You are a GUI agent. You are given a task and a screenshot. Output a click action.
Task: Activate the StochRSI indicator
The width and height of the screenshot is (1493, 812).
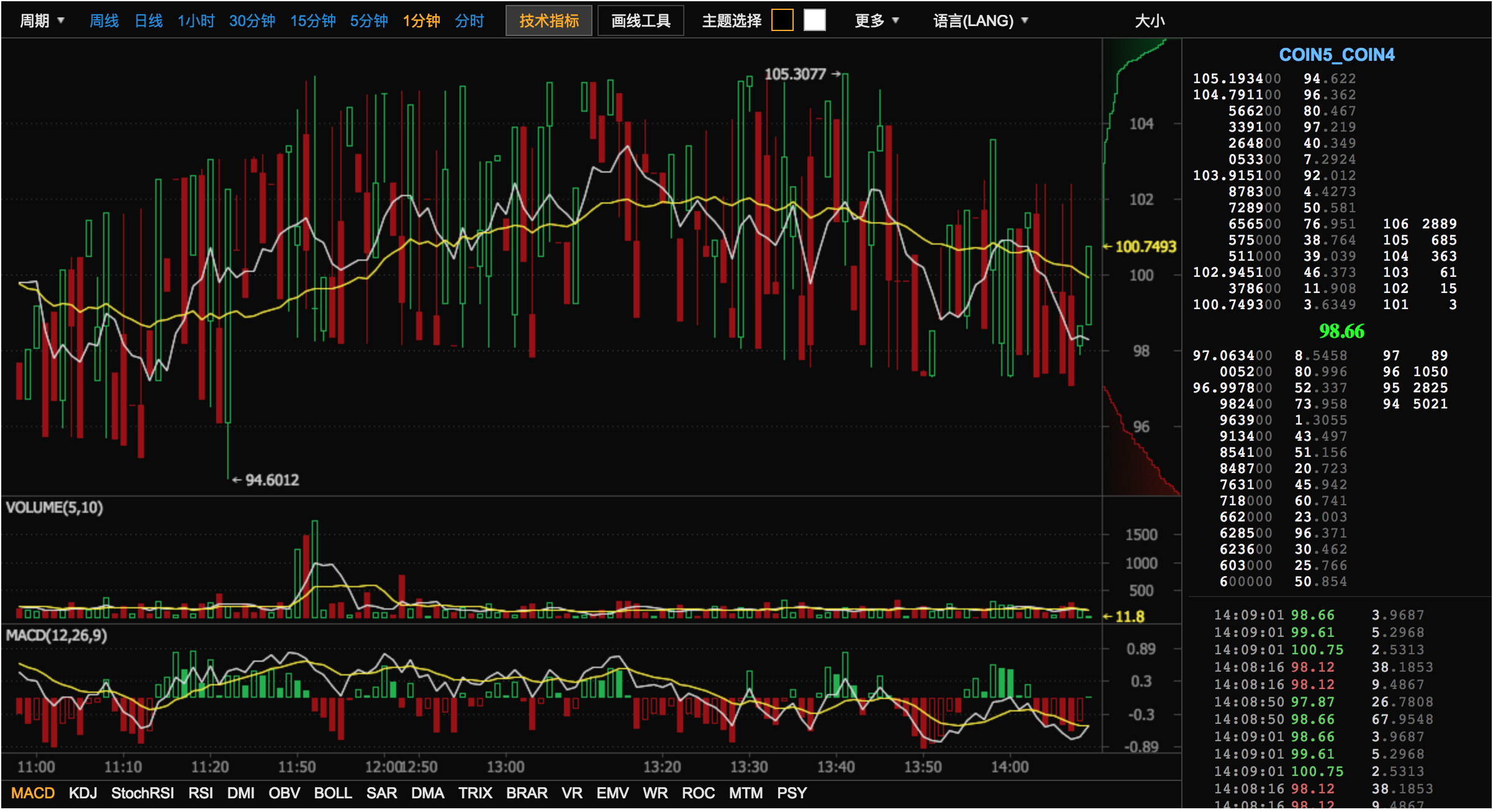(142, 793)
